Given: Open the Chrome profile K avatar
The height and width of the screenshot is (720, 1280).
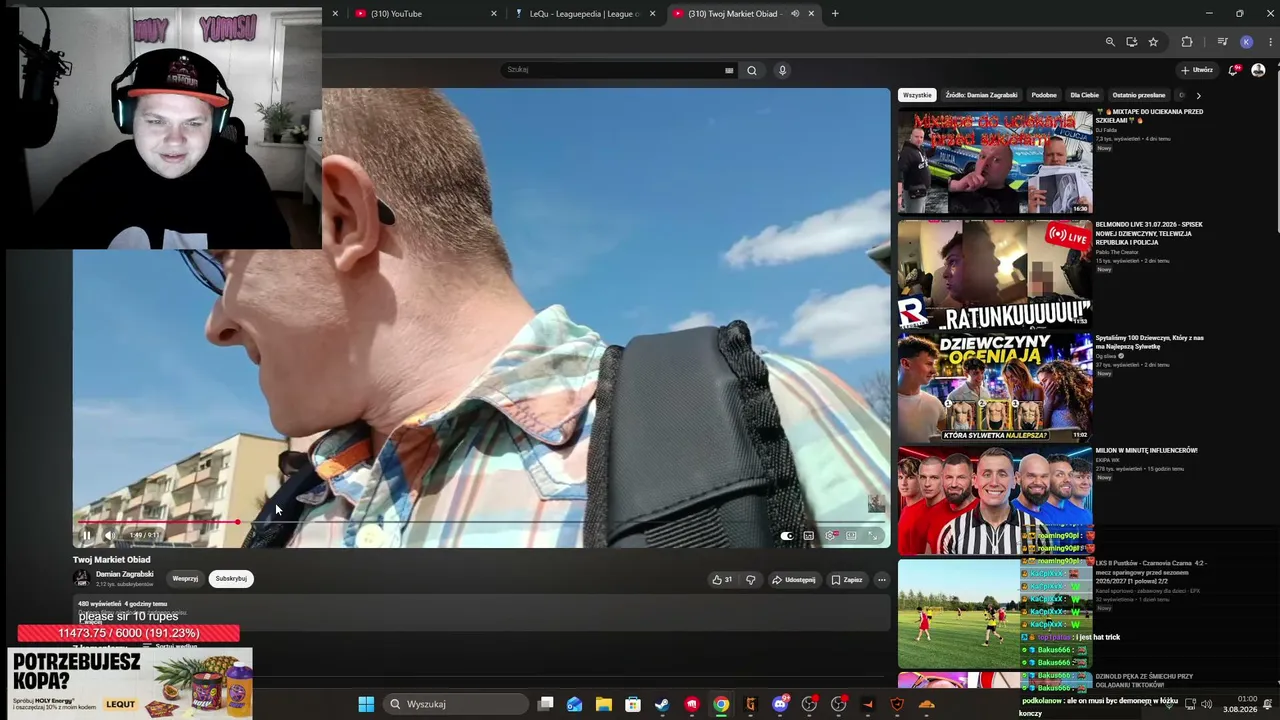Looking at the screenshot, I should [x=1246, y=42].
